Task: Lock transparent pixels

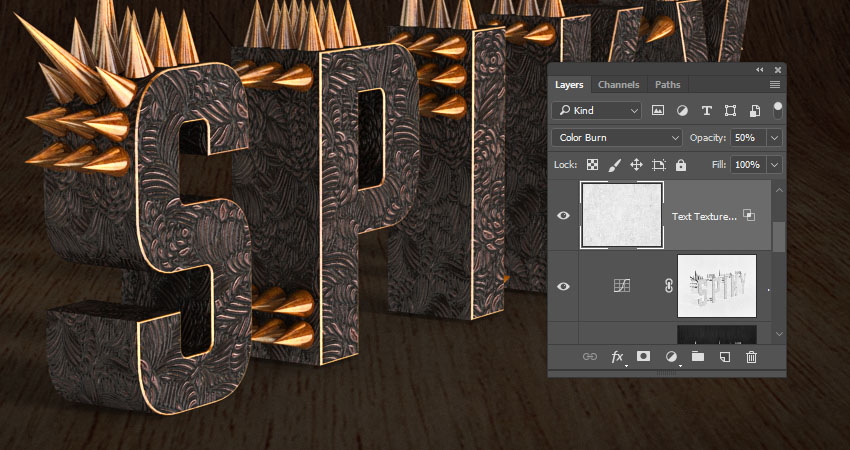Action: [x=593, y=165]
